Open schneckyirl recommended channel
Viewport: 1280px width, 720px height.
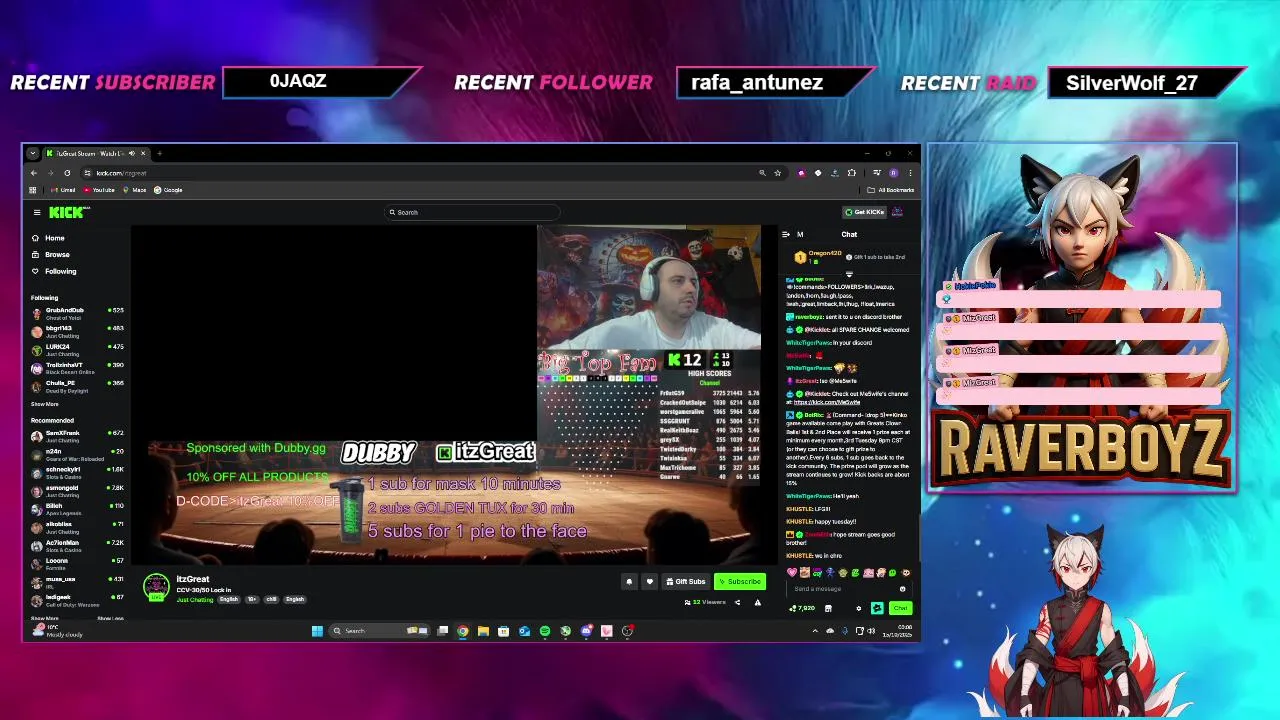tap(78, 472)
